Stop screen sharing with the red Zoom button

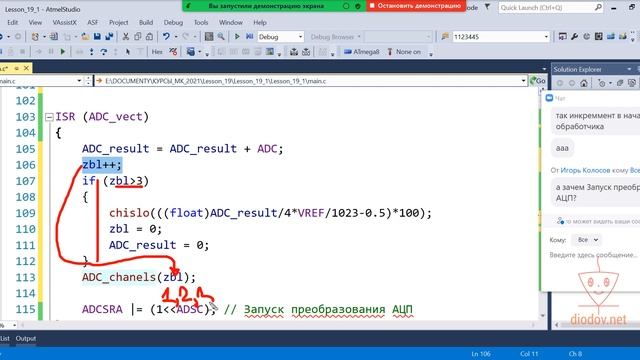click(416, 6)
